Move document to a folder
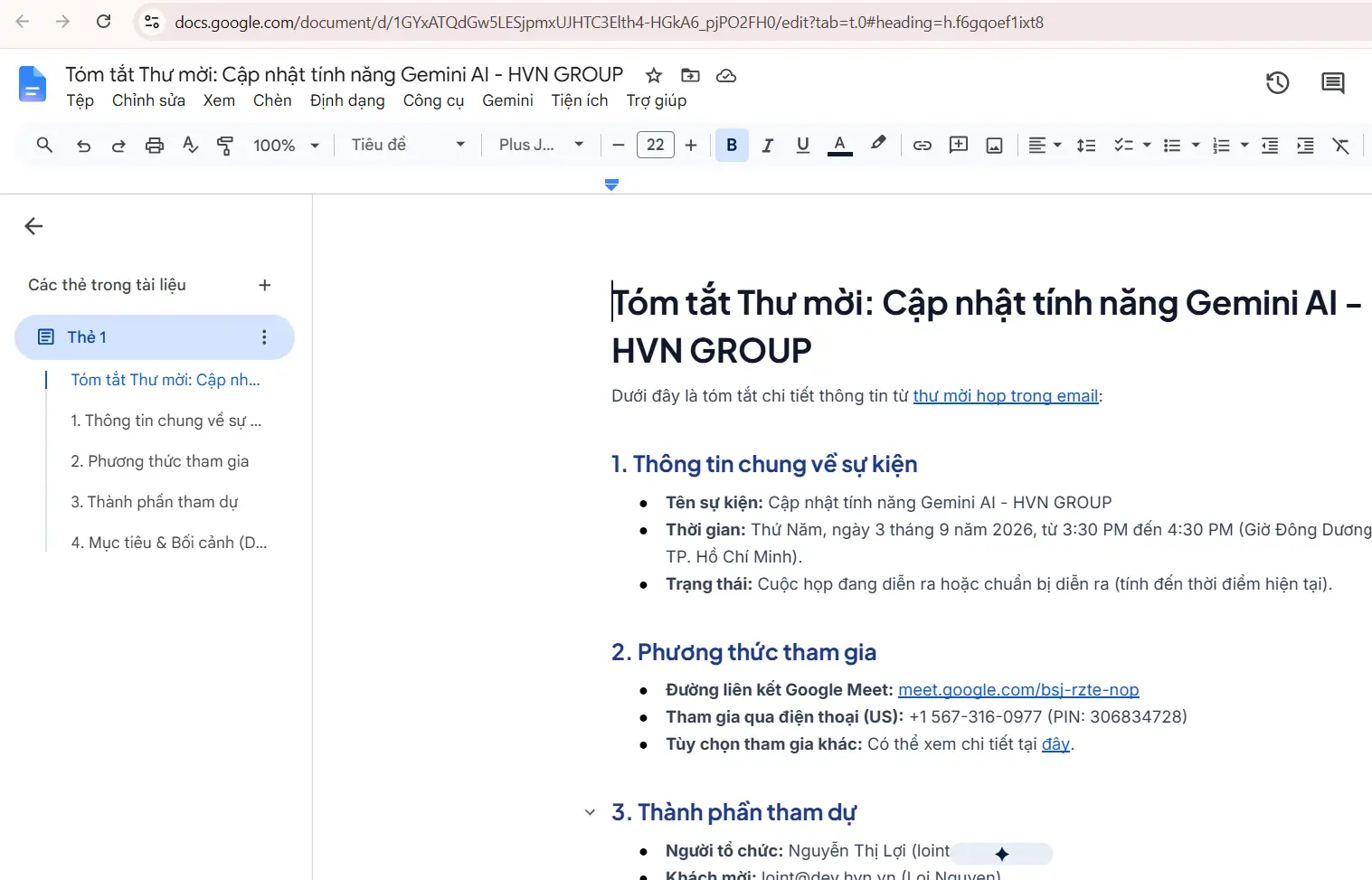 [690, 75]
